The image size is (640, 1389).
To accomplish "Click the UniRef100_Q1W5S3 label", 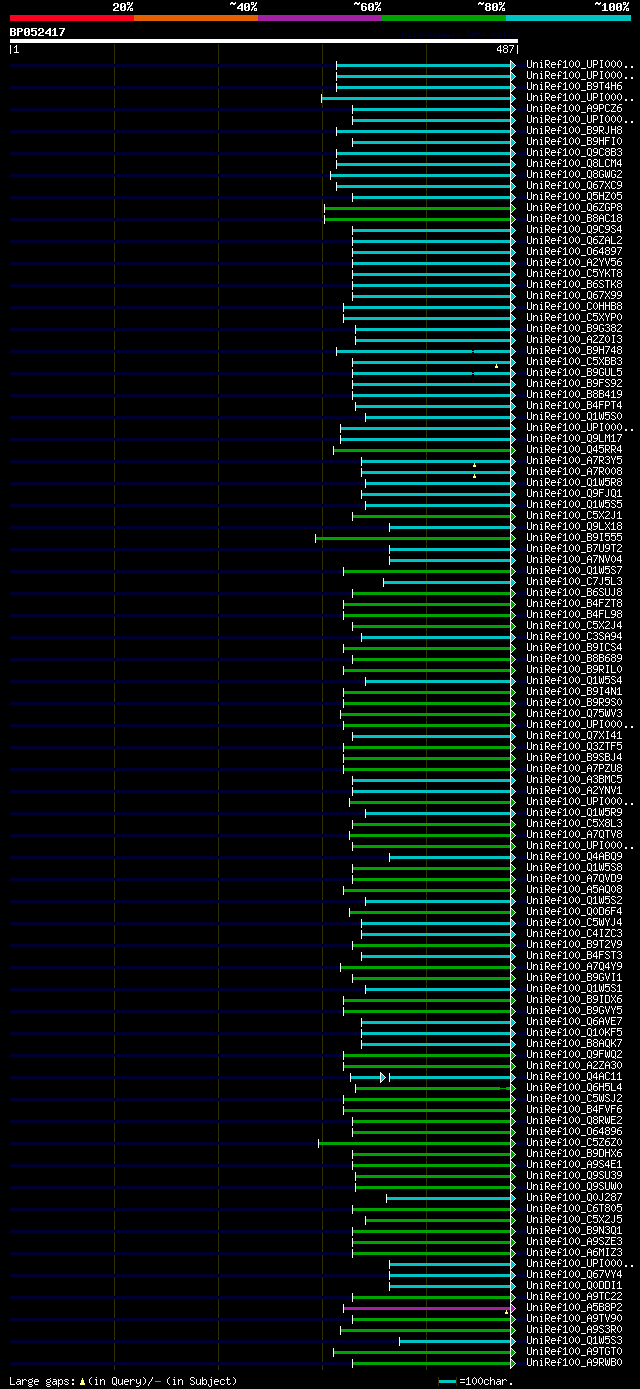I will [574, 1341].
